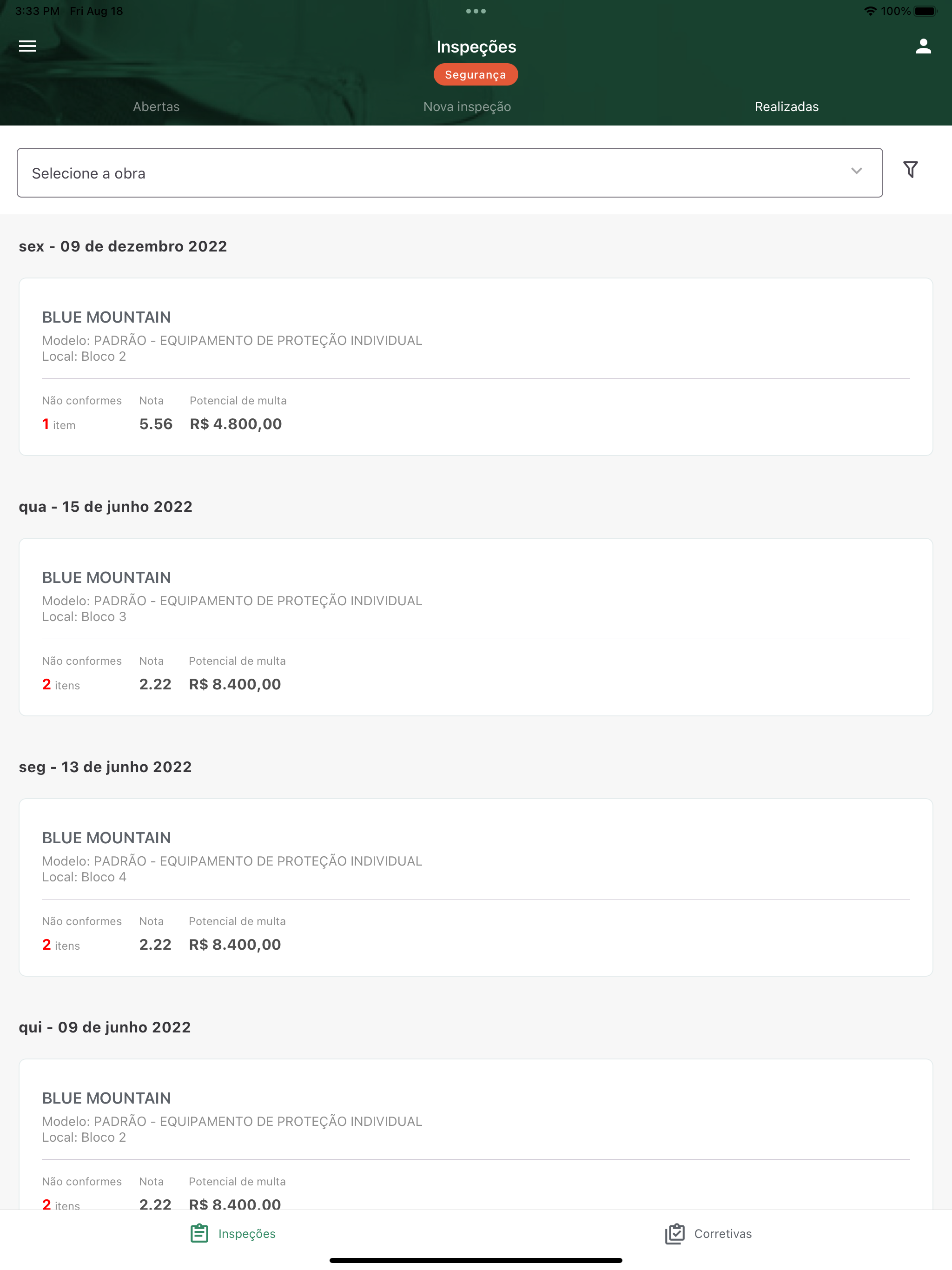Select the 1 item não conformes count
This screenshot has height=1270, width=952.
[59, 424]
